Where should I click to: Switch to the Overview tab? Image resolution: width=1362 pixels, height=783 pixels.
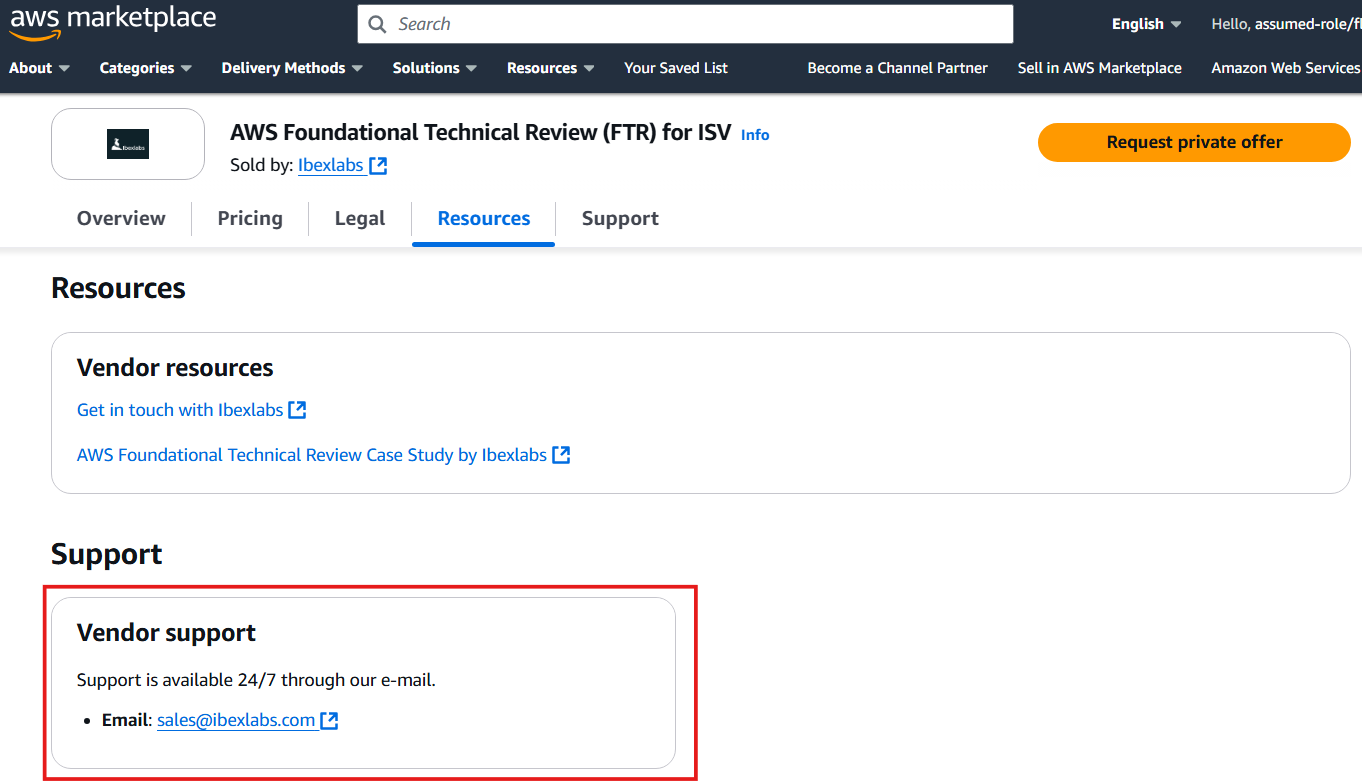(121, 218)
